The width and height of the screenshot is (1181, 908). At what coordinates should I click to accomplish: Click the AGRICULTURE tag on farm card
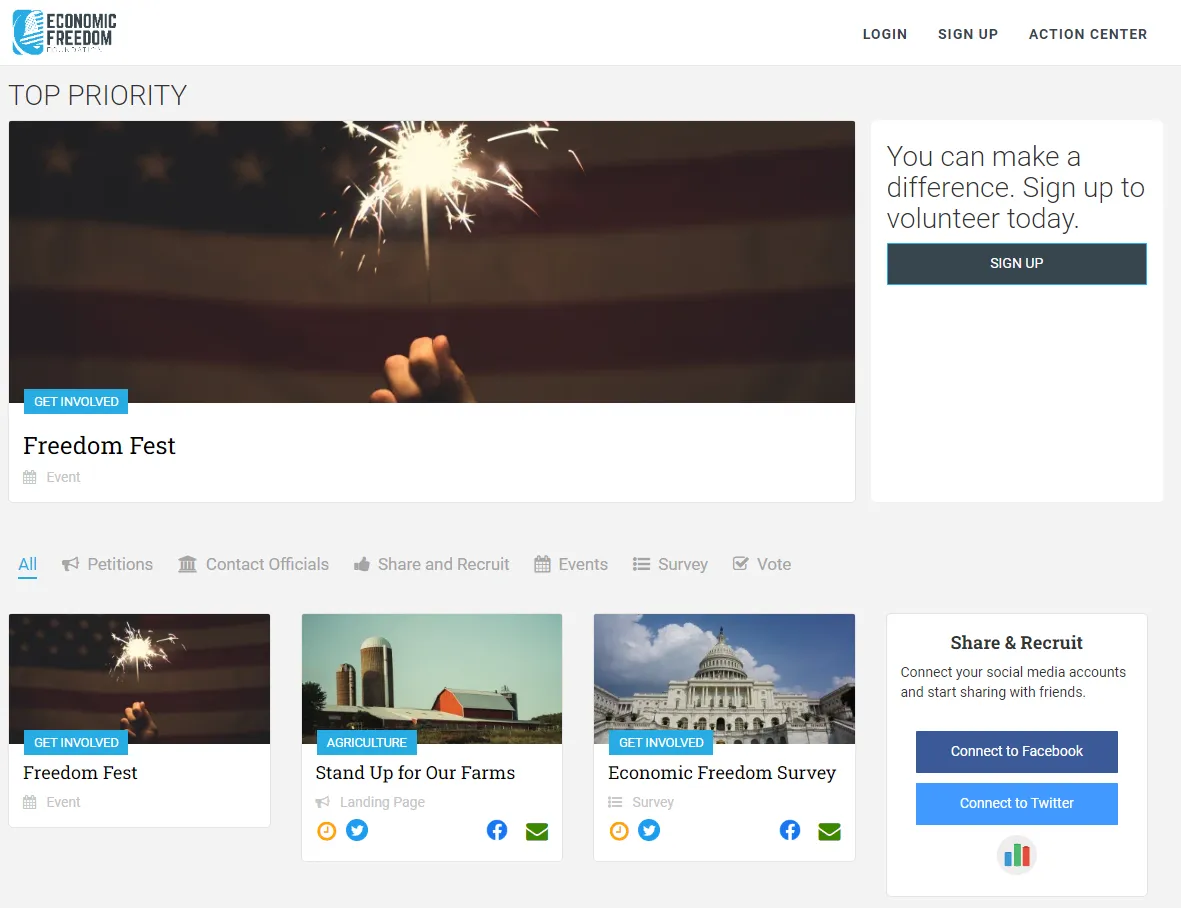(x=367, y=742)
